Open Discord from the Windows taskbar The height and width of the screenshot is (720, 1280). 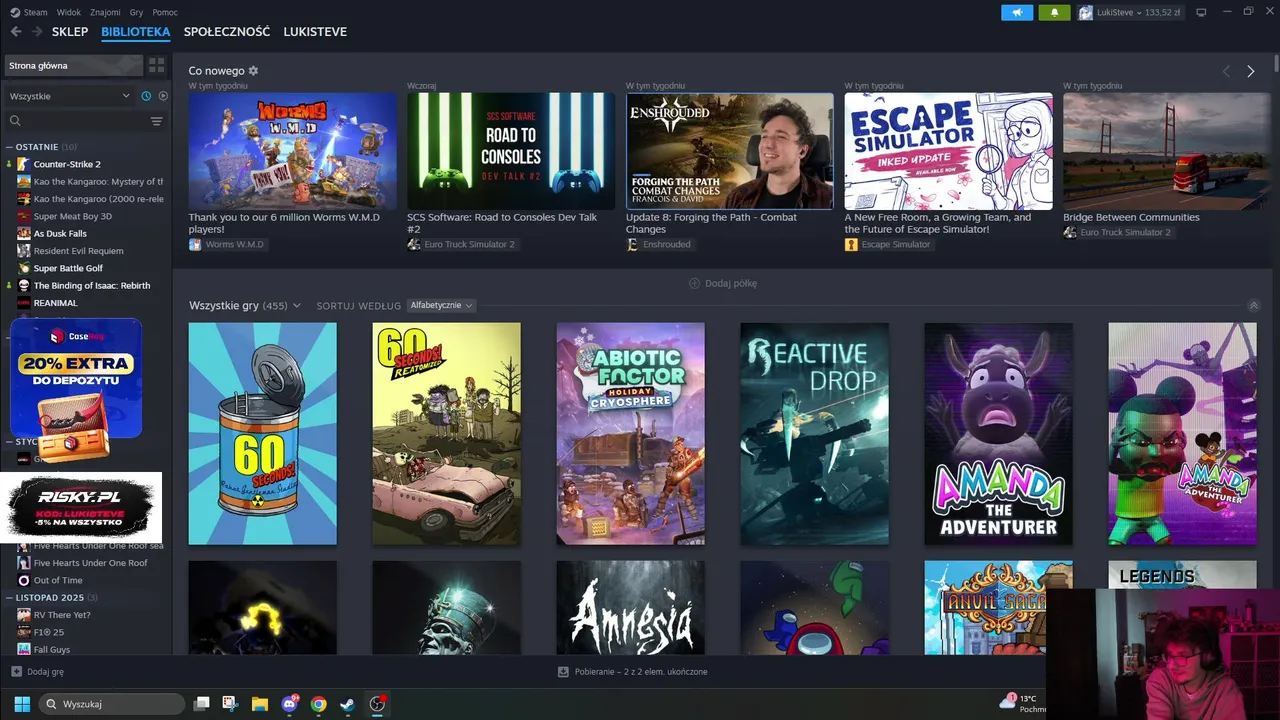pos(290,704)
